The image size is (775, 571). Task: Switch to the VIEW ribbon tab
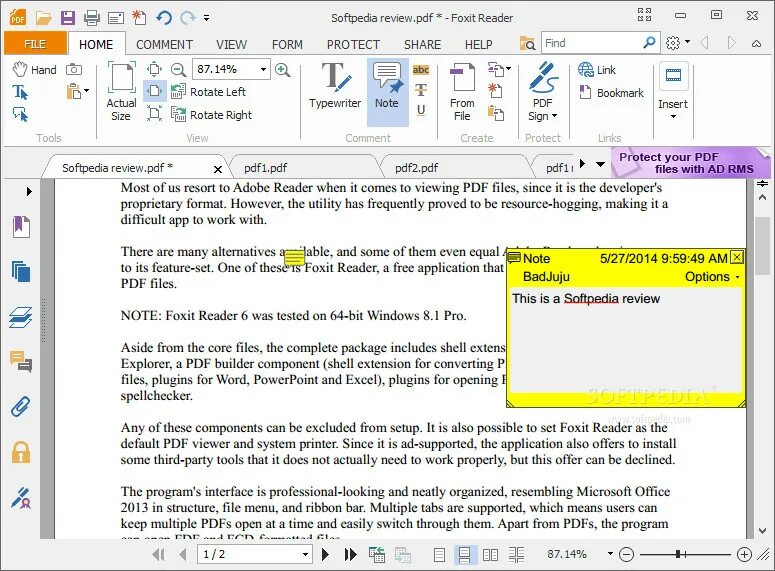pos(231,44)
